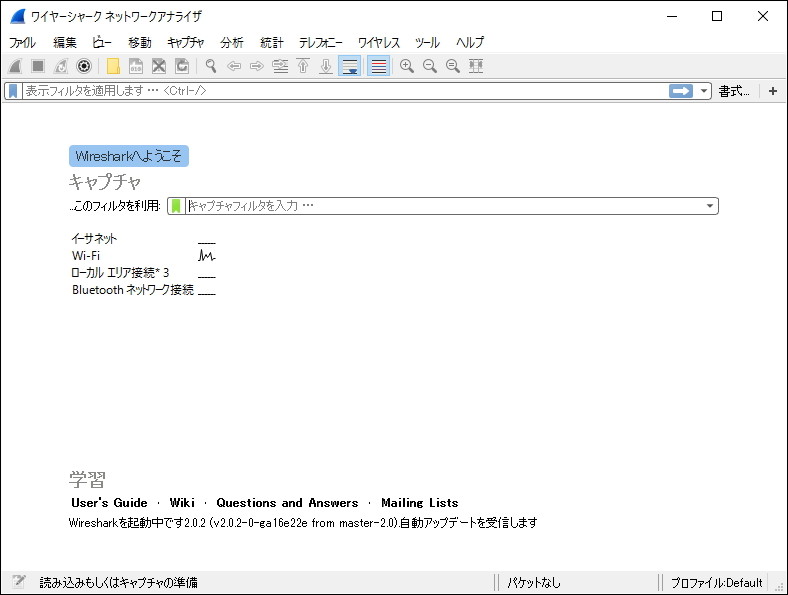Open the ワイヤレス menu
Image resolution: width=788 pixels, height=595 pixels.
[378, 43]
